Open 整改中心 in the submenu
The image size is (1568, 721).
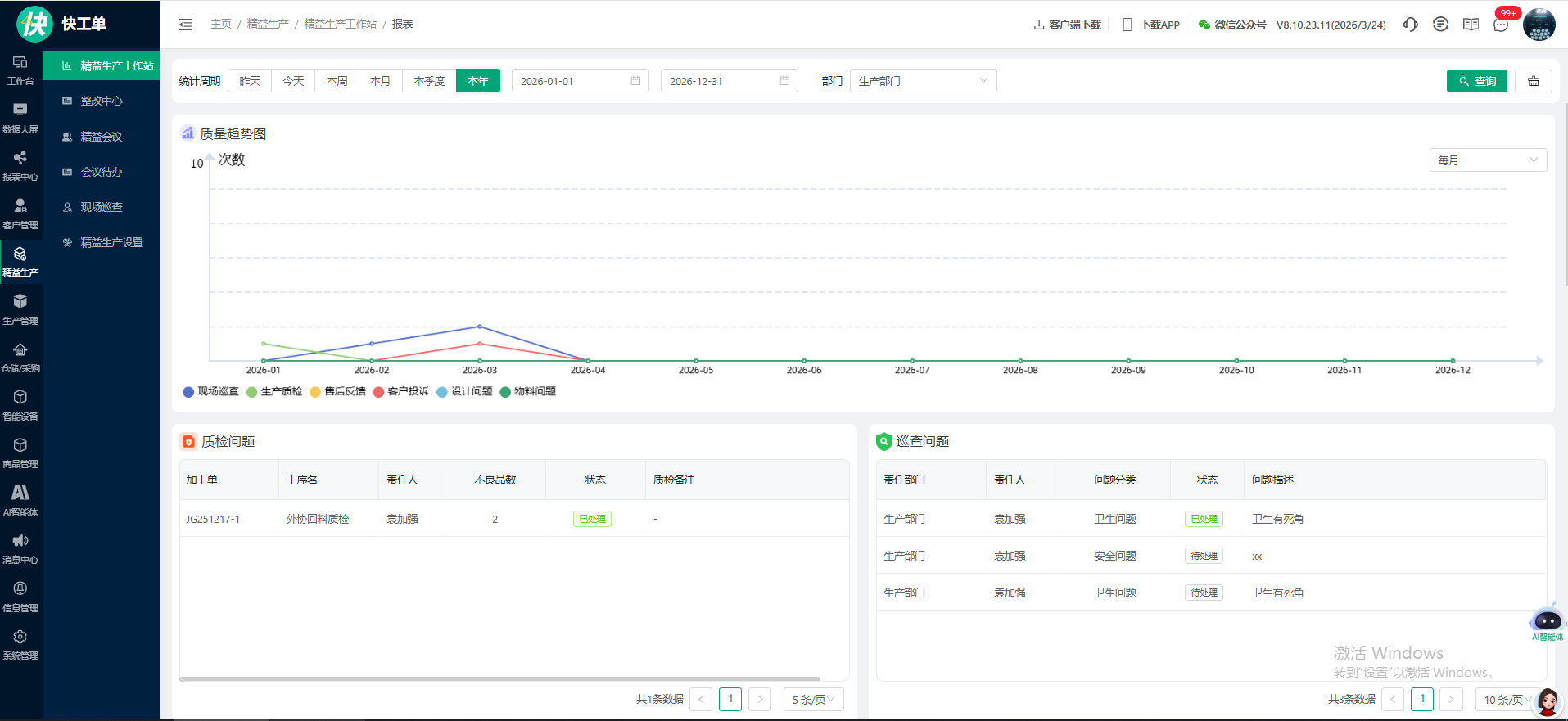pos(102,101)
